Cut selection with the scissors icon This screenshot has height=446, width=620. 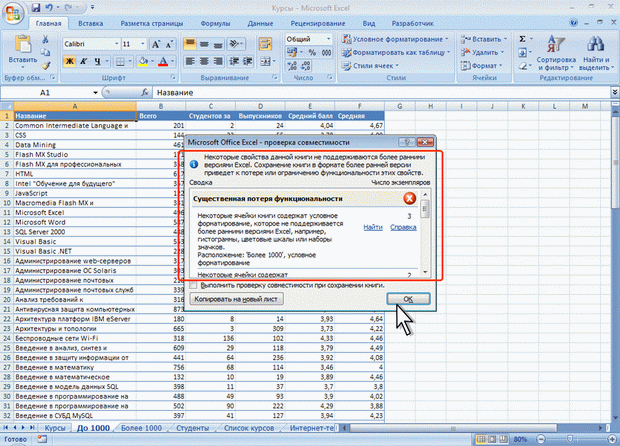(x=45, y=39)
